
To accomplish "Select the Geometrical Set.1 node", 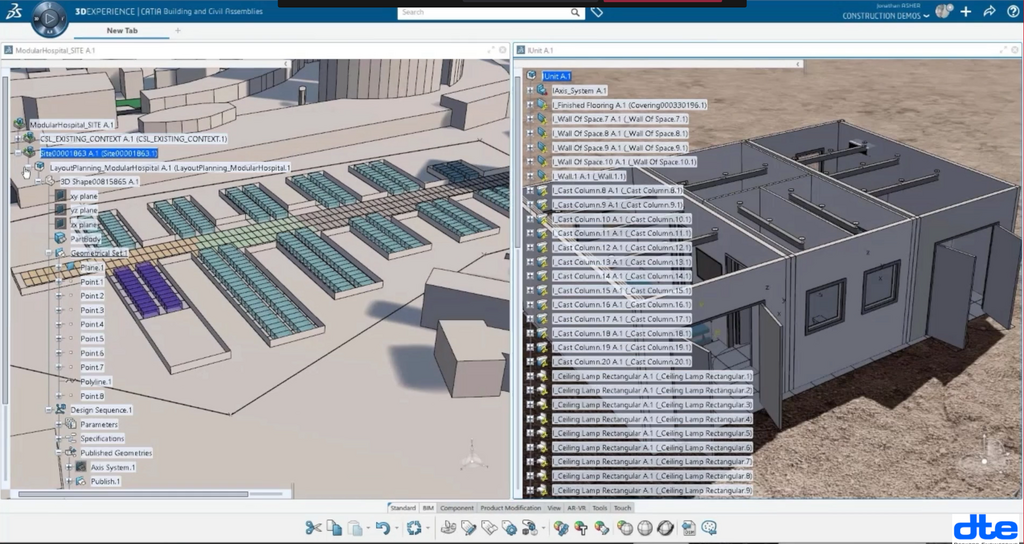I will pos(99,253).
